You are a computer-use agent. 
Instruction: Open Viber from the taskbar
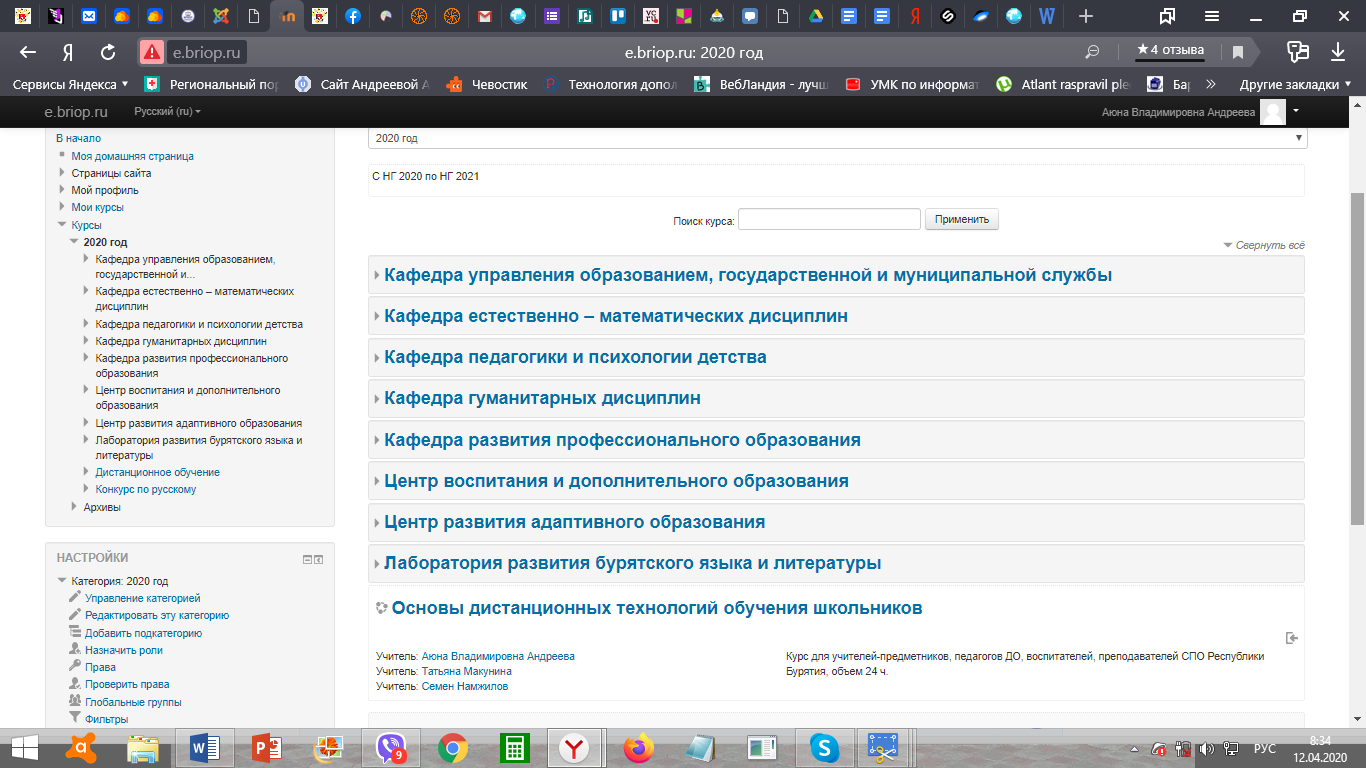point(391,747)
